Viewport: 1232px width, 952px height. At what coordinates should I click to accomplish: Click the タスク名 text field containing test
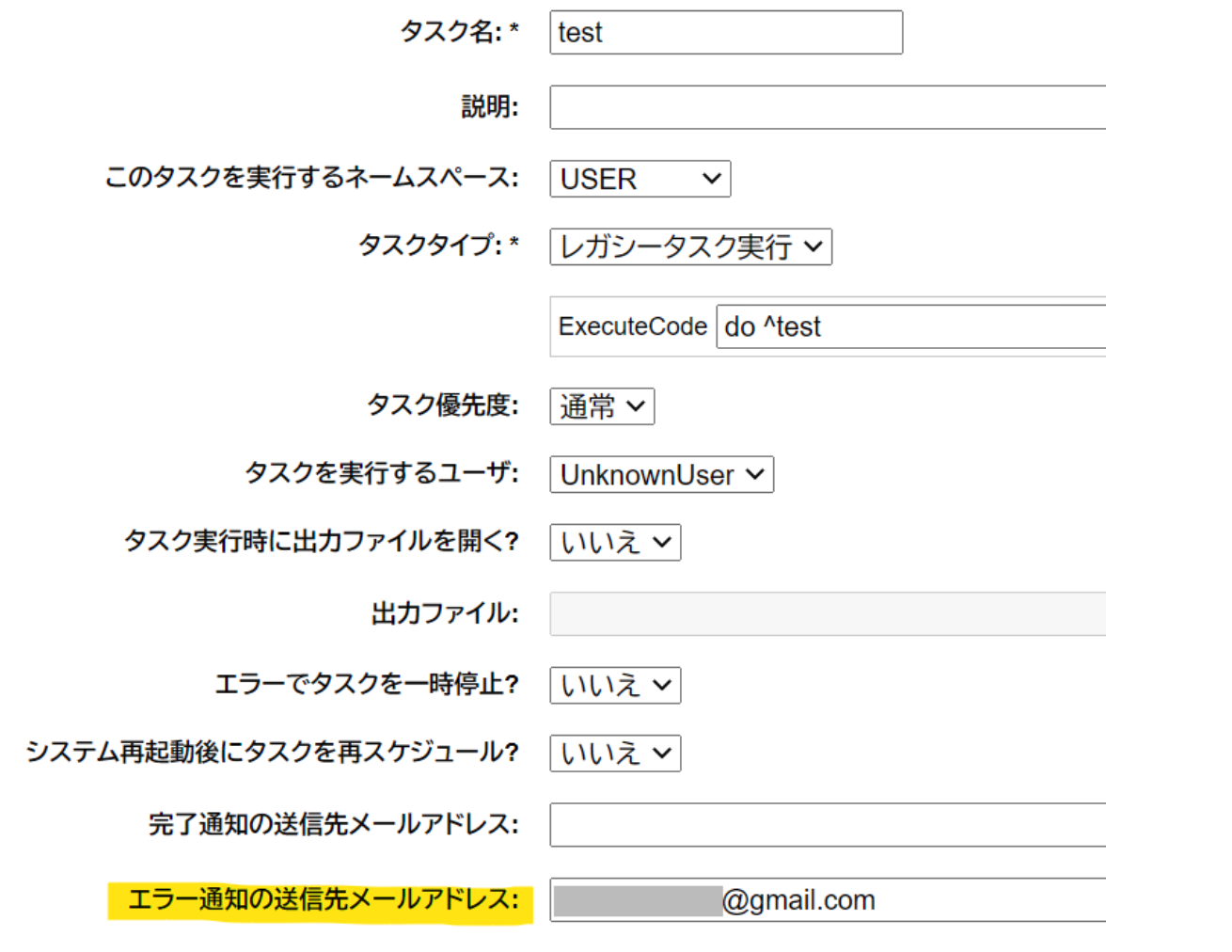click(725, 33)
